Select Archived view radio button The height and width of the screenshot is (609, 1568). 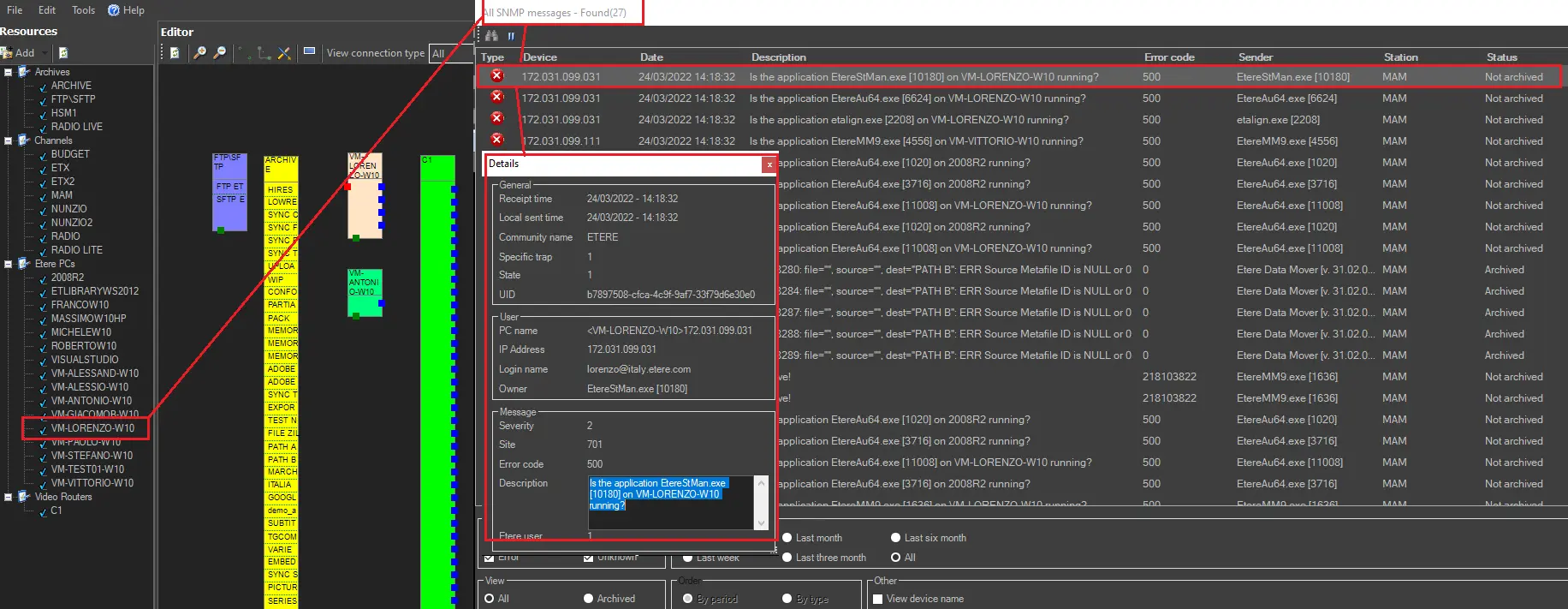589,599
